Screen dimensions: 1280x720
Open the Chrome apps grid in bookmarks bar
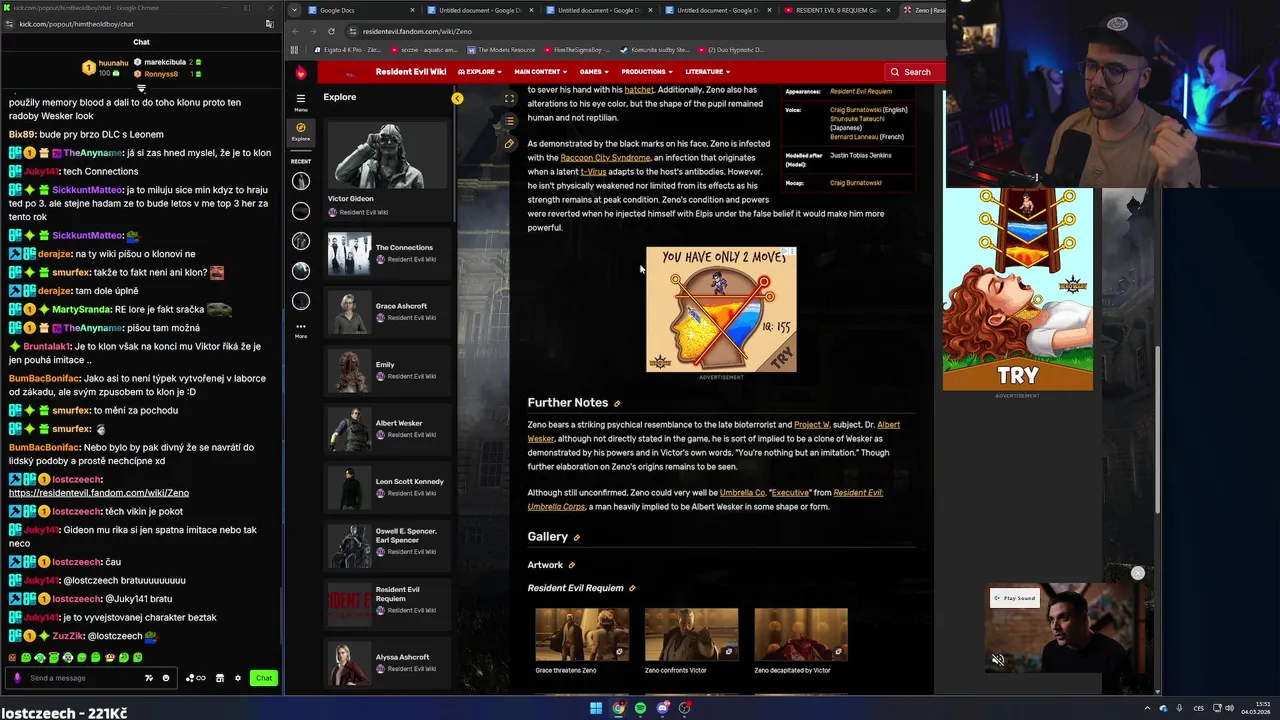tap(296, 50)
